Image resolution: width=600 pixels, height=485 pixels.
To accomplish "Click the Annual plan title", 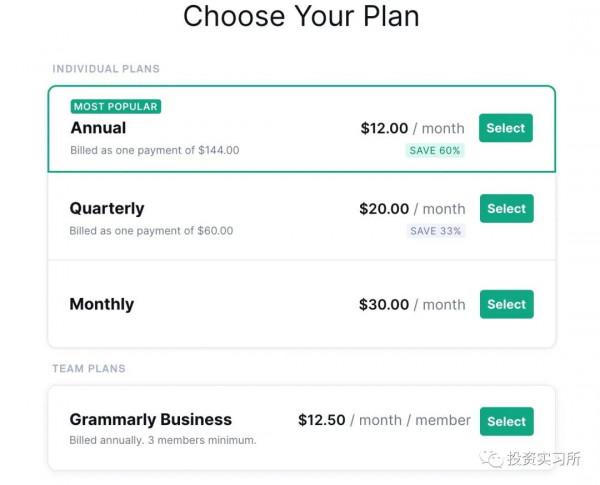I will (x=98, y=128).
